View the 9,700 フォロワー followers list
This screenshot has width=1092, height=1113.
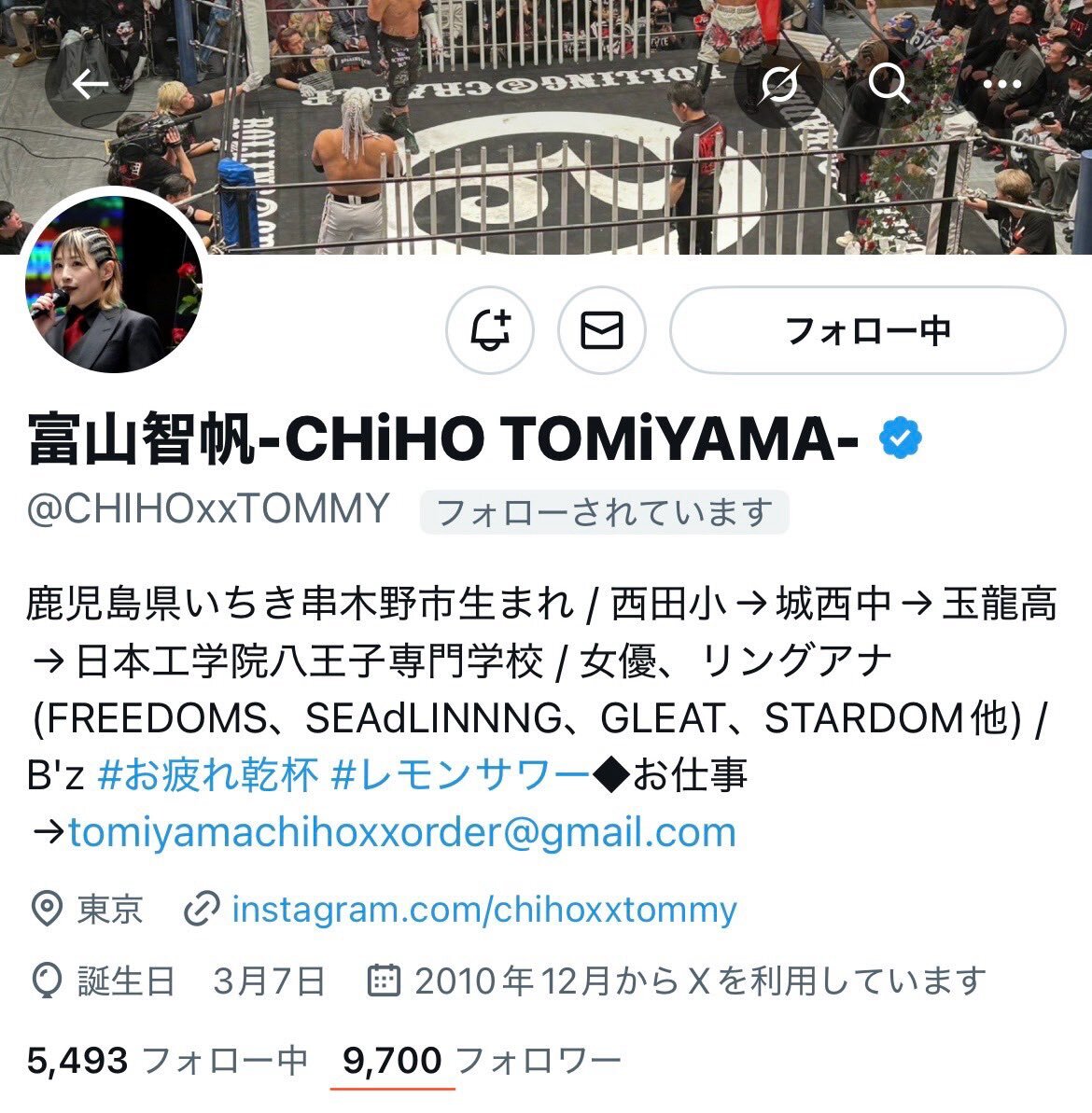482,1061
